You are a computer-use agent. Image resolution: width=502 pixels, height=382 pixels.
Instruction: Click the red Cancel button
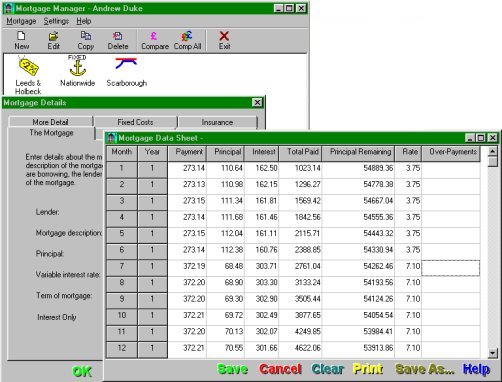pyautogui.click(x=280, y=369)
